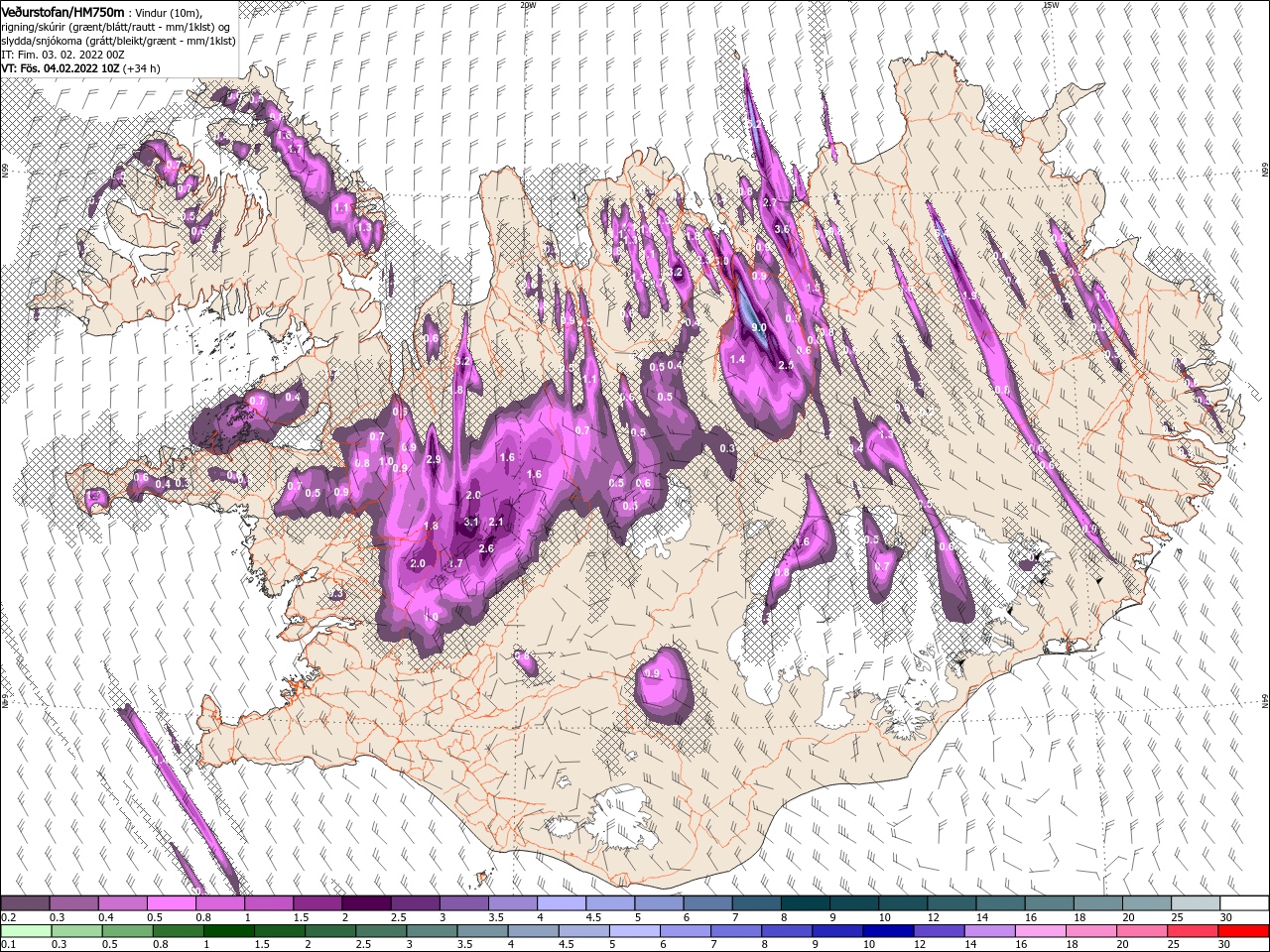
Task: Pick upper legend swatch between 2 and 2.5
Action: (366, 903)
